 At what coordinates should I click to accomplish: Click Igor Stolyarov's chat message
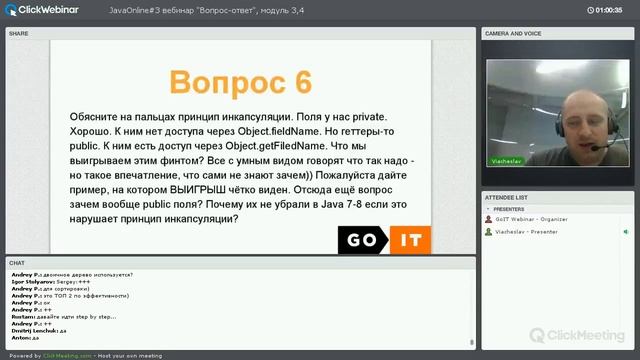click(51, 282)
